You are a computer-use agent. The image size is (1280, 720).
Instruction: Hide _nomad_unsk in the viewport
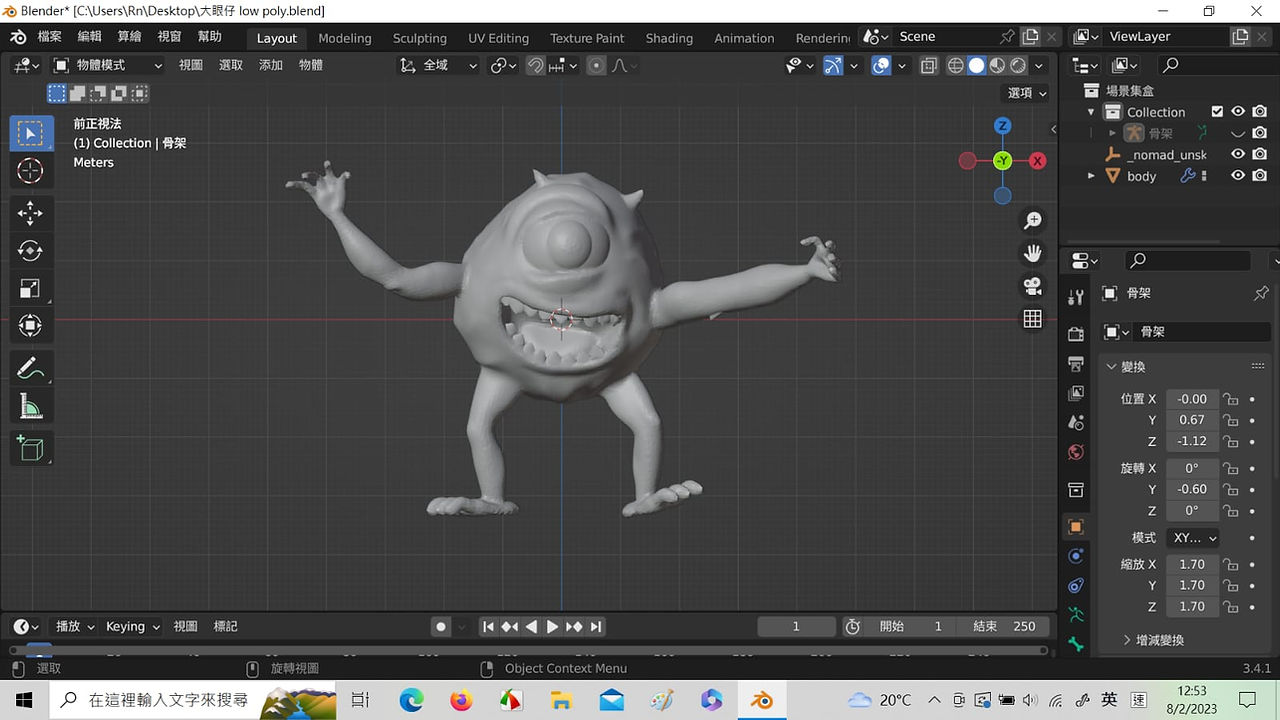1238,154
